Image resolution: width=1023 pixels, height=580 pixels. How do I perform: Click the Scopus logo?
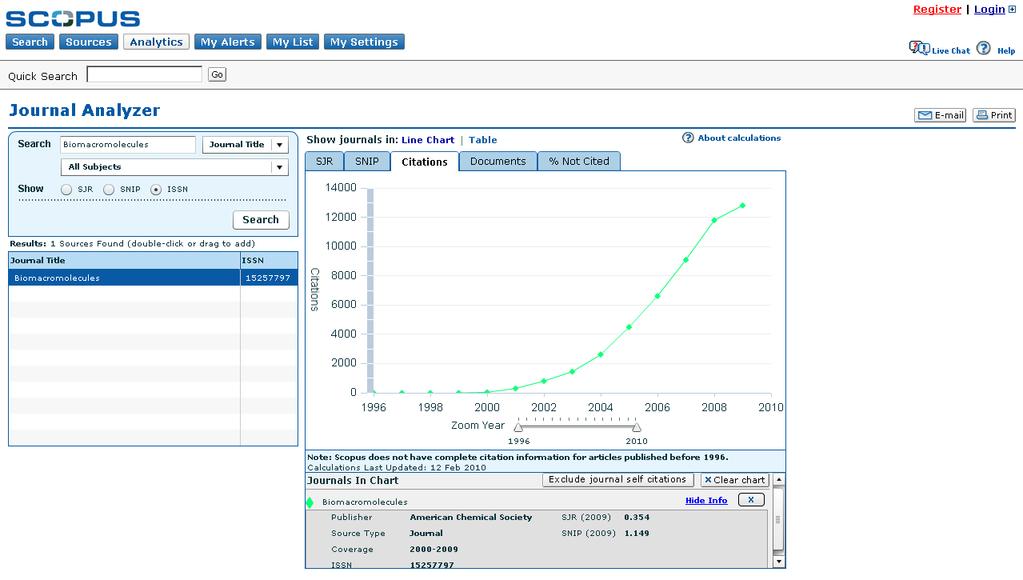[x=73, y=18]
